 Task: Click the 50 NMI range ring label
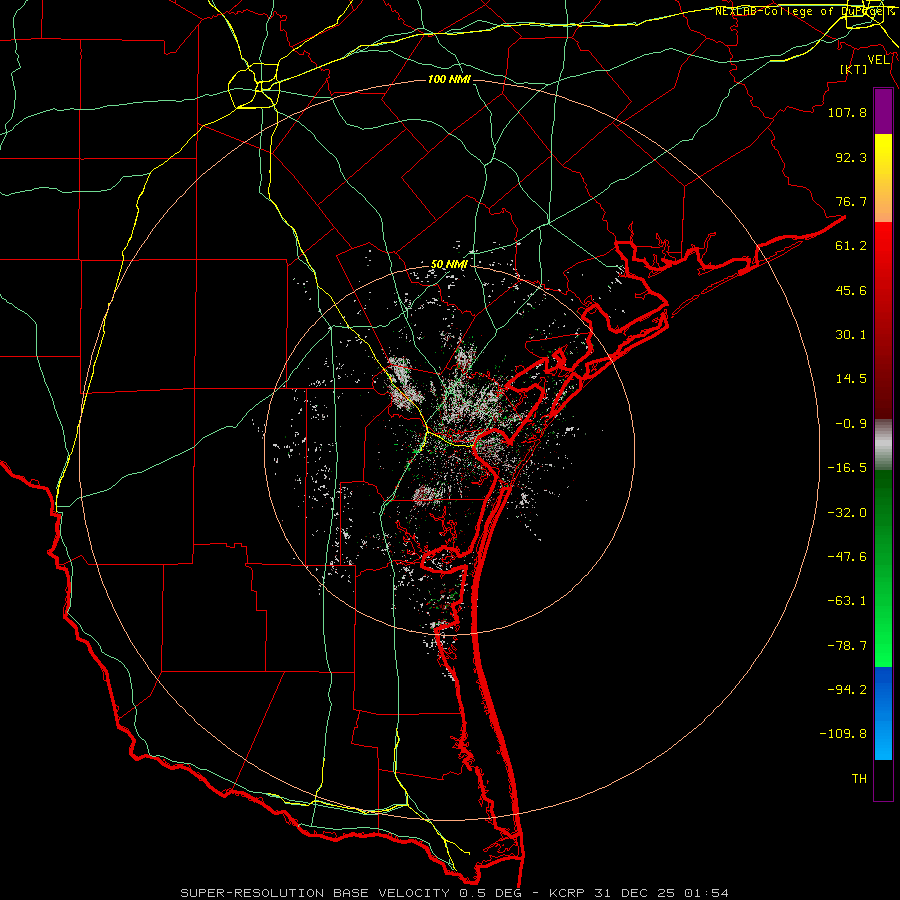click(x=449, y=265)
